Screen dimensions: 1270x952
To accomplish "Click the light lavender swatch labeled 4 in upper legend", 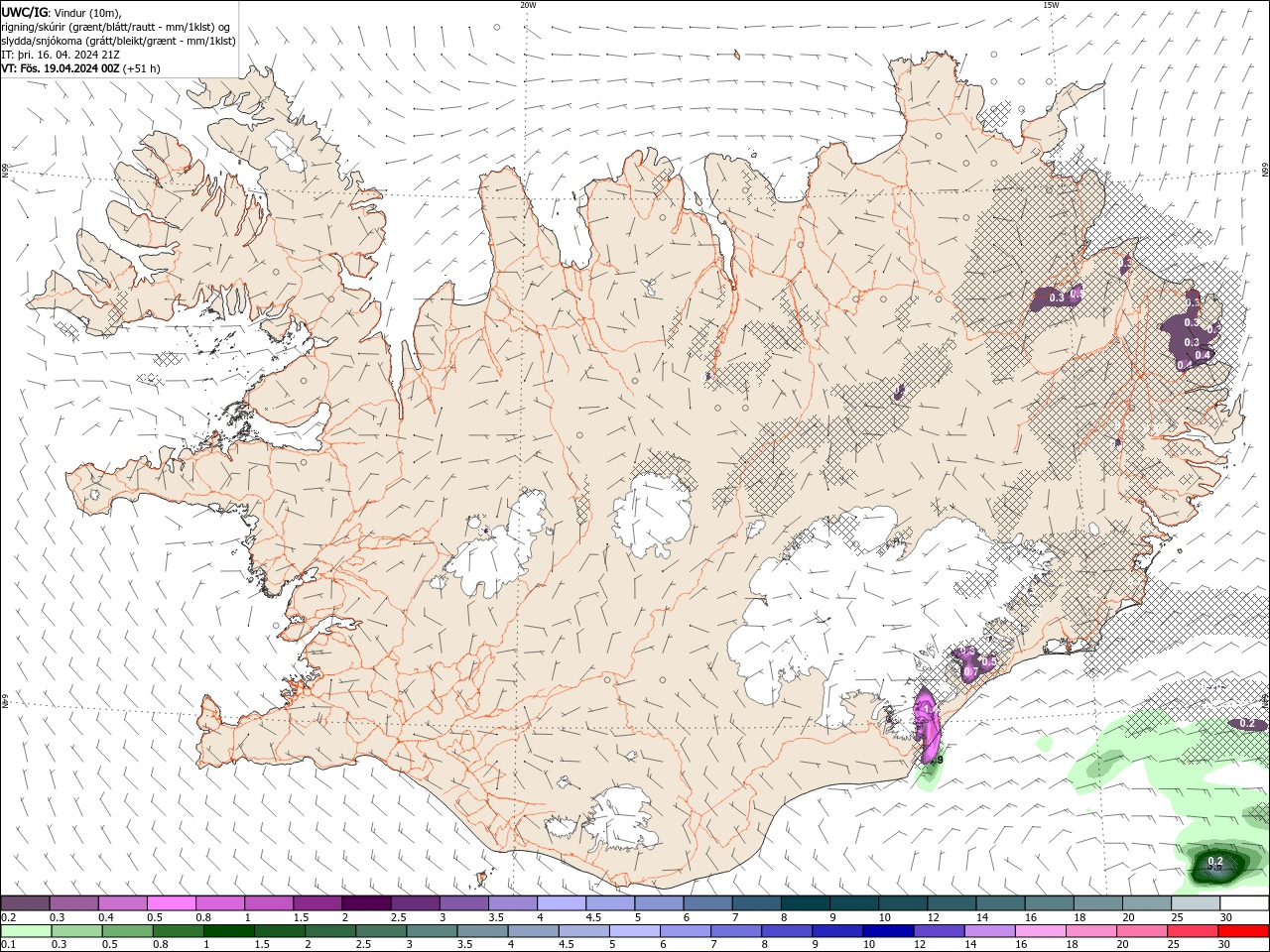I will point(561,903).
